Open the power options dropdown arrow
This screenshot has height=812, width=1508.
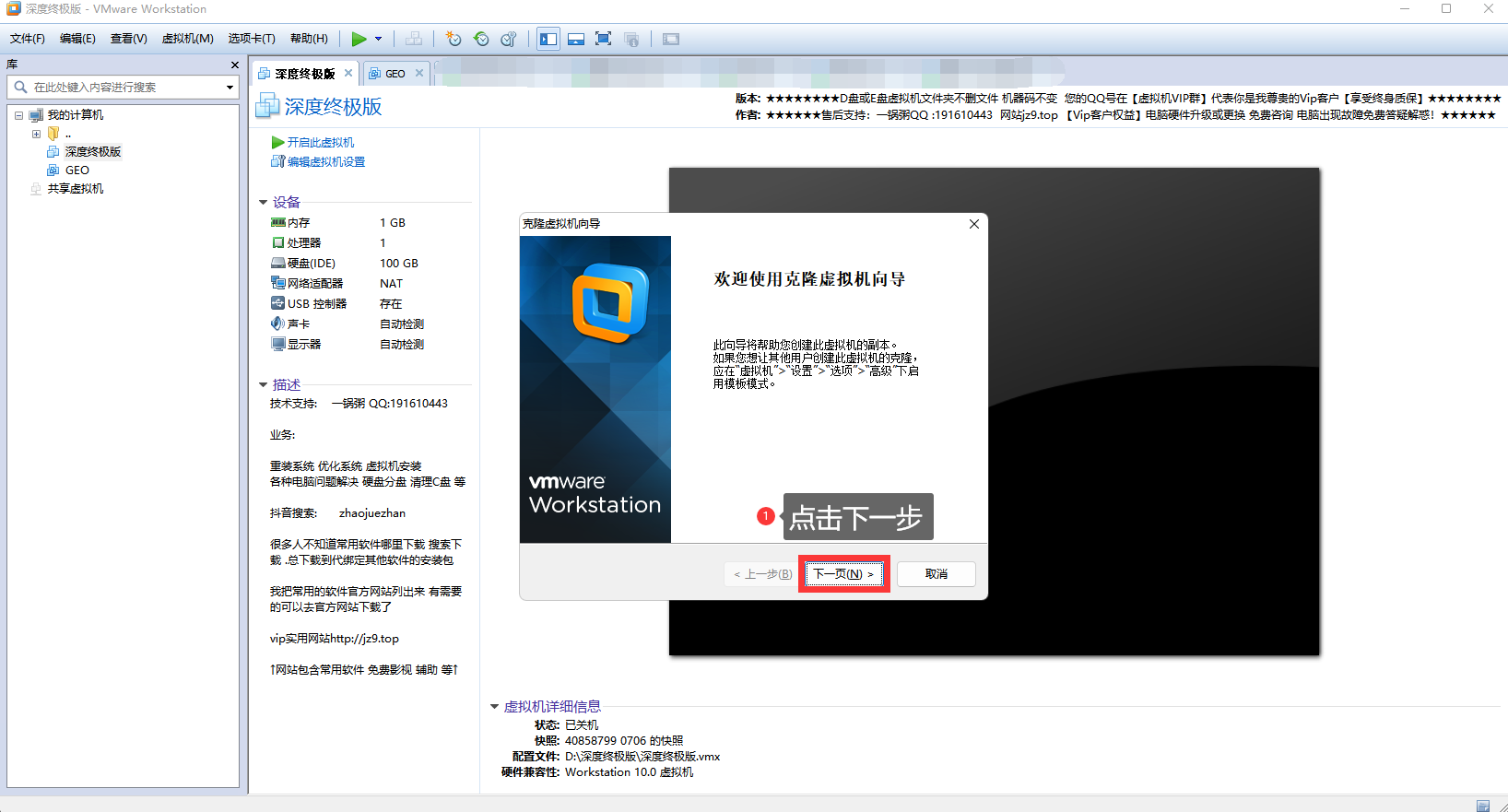[378, 39]
